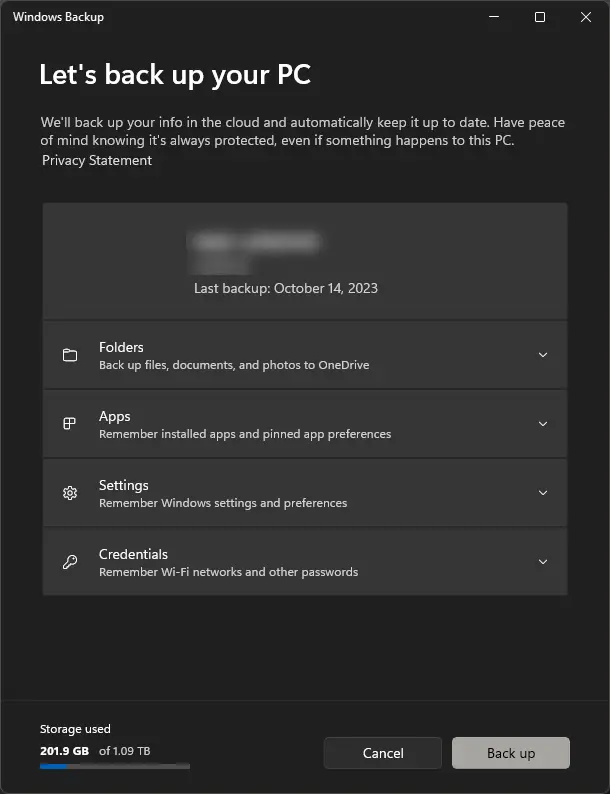Click the 'Folders' title text

point(121,347)
